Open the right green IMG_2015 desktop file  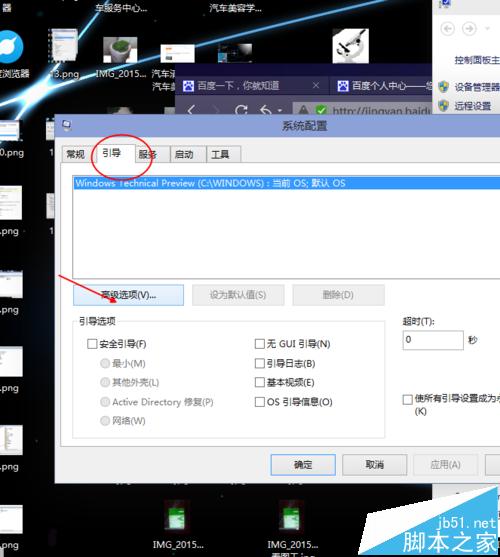point(292,517)
